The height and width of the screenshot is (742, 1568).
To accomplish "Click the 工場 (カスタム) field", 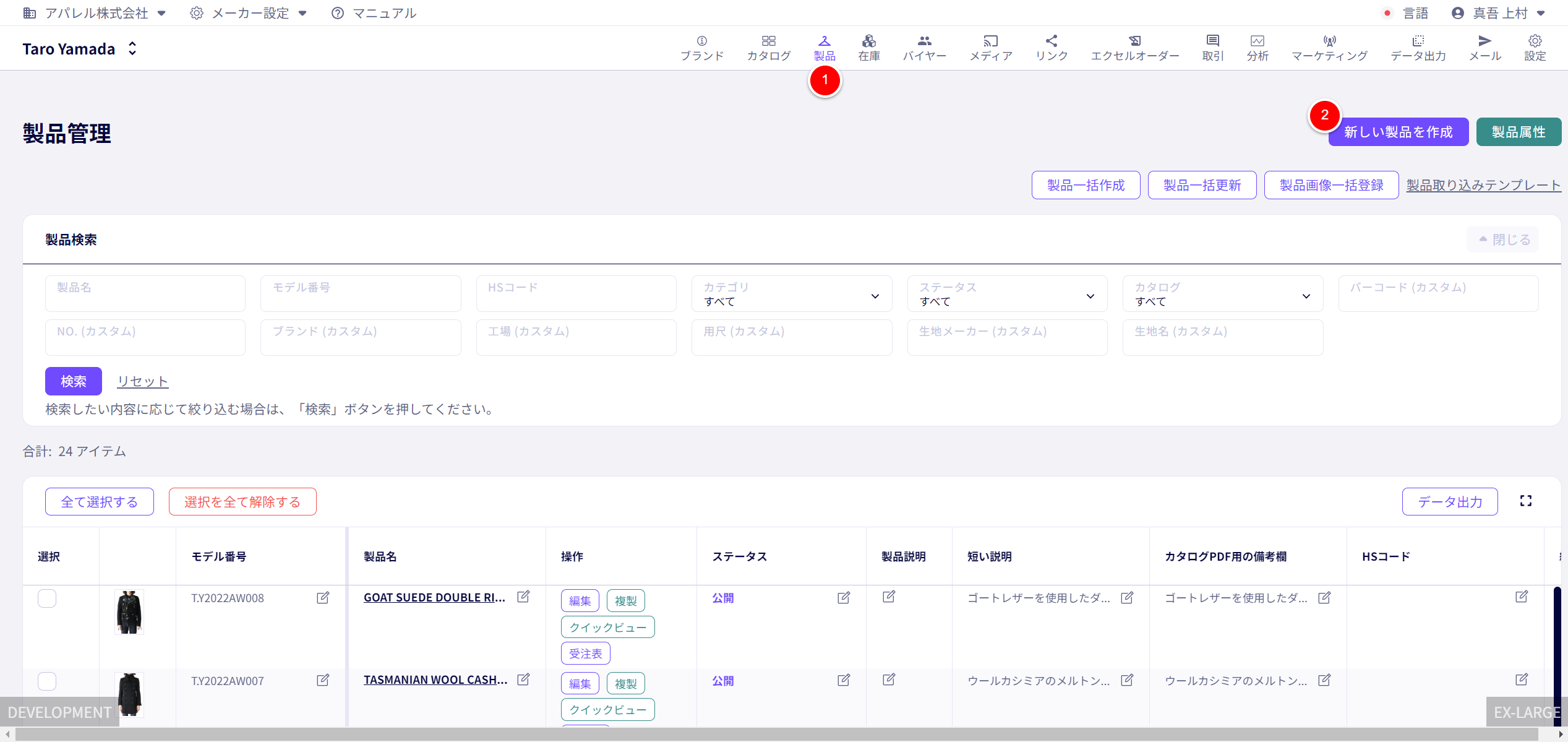I will (576, 338).
